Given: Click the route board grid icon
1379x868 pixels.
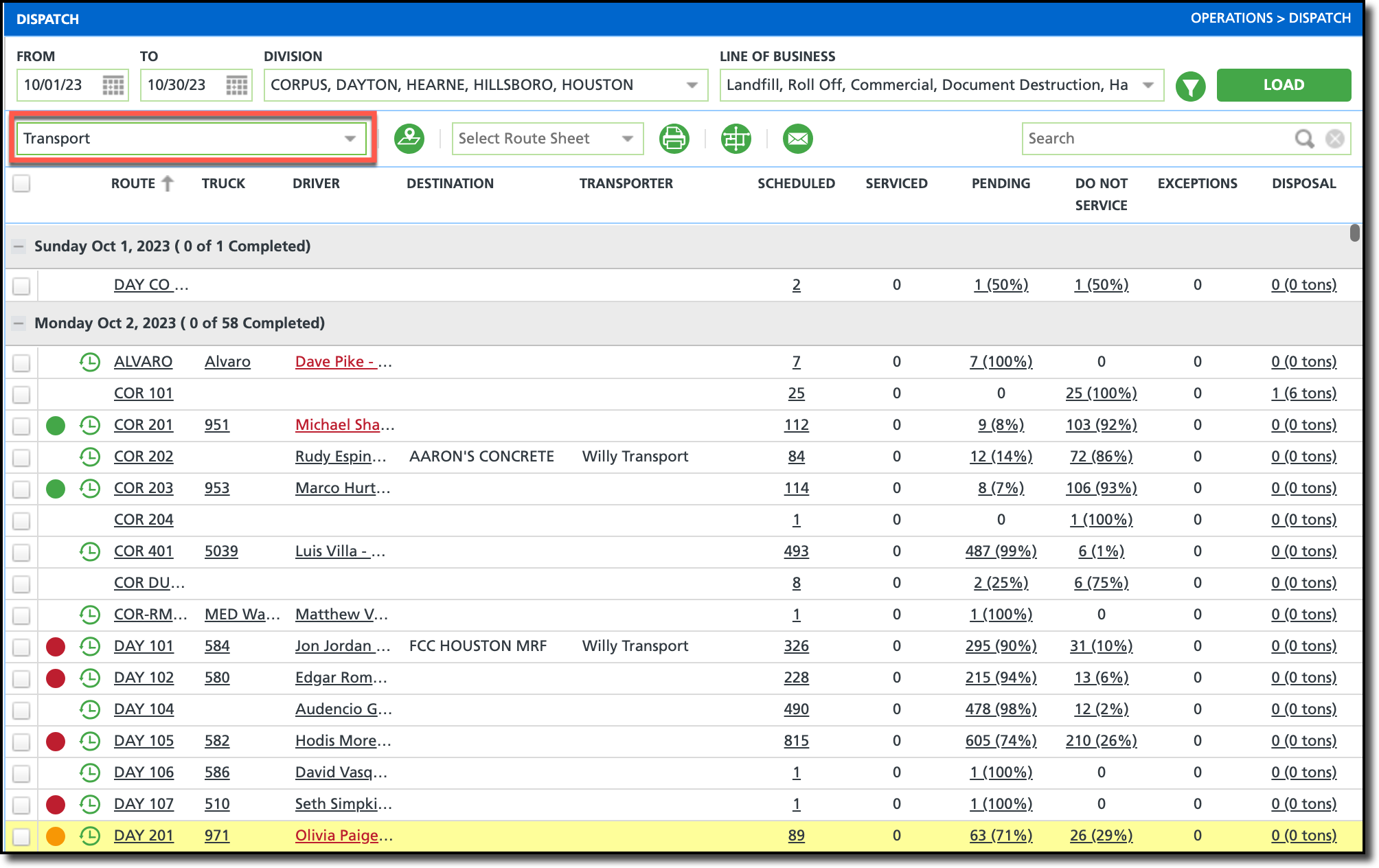Looking at the screenshot, I should (736, 139).
